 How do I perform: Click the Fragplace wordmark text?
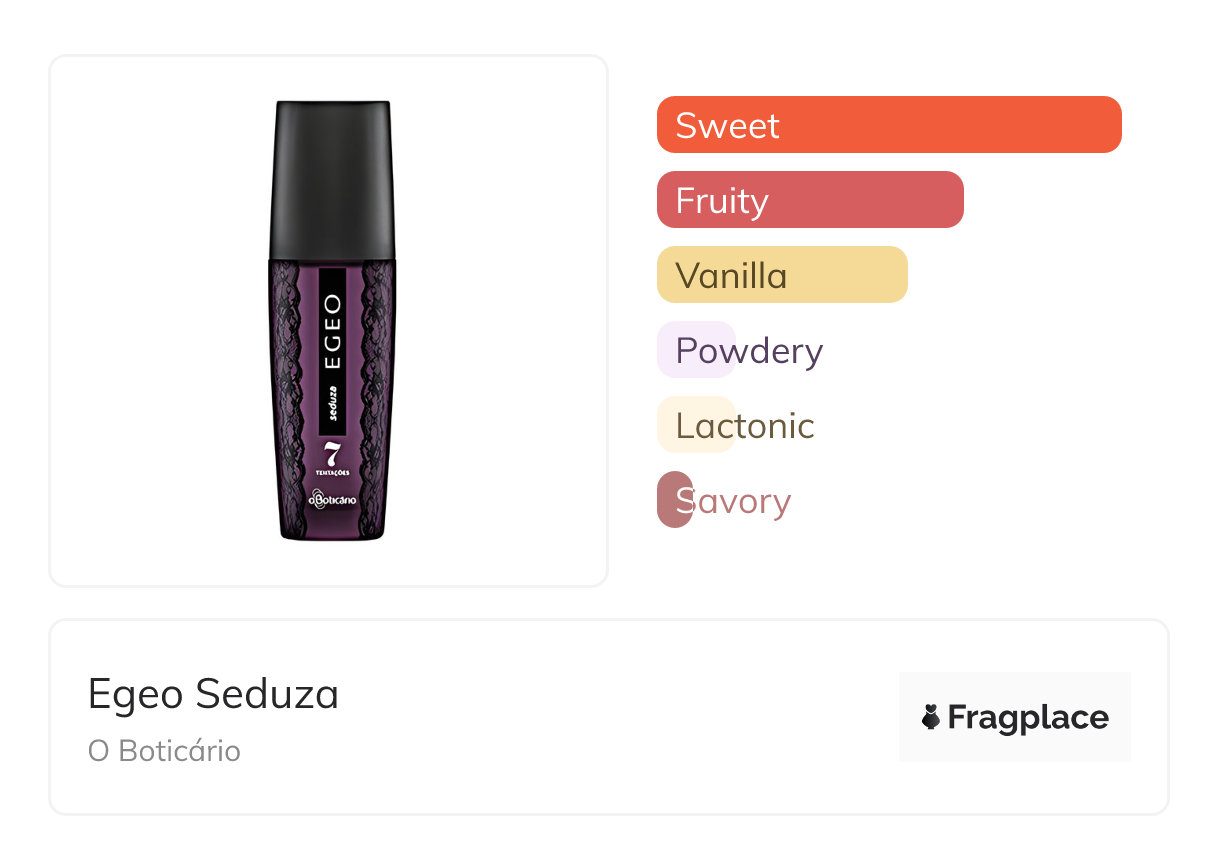coord(1028,717)
